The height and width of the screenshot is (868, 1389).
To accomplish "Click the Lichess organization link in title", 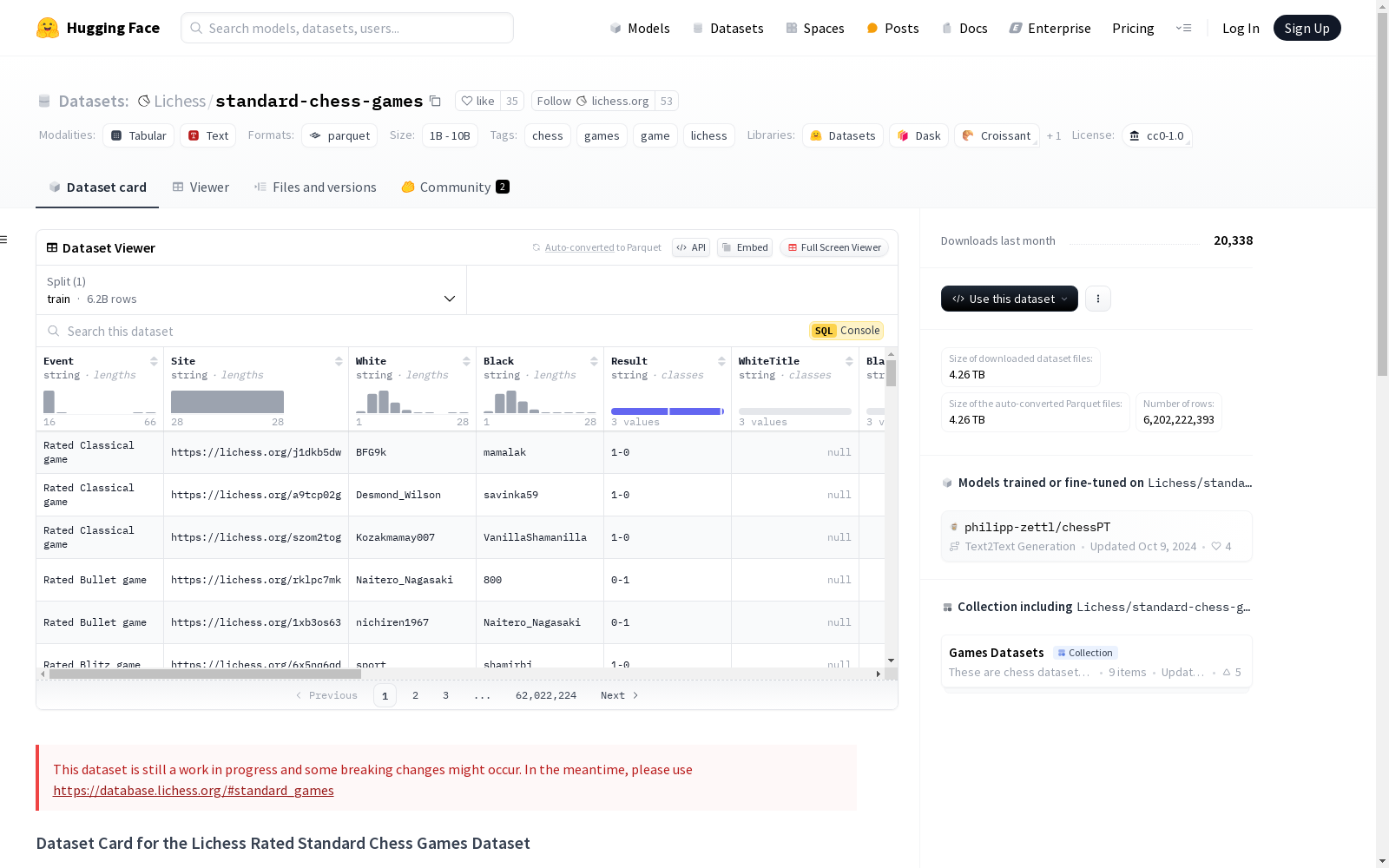I will pos(180,101).
